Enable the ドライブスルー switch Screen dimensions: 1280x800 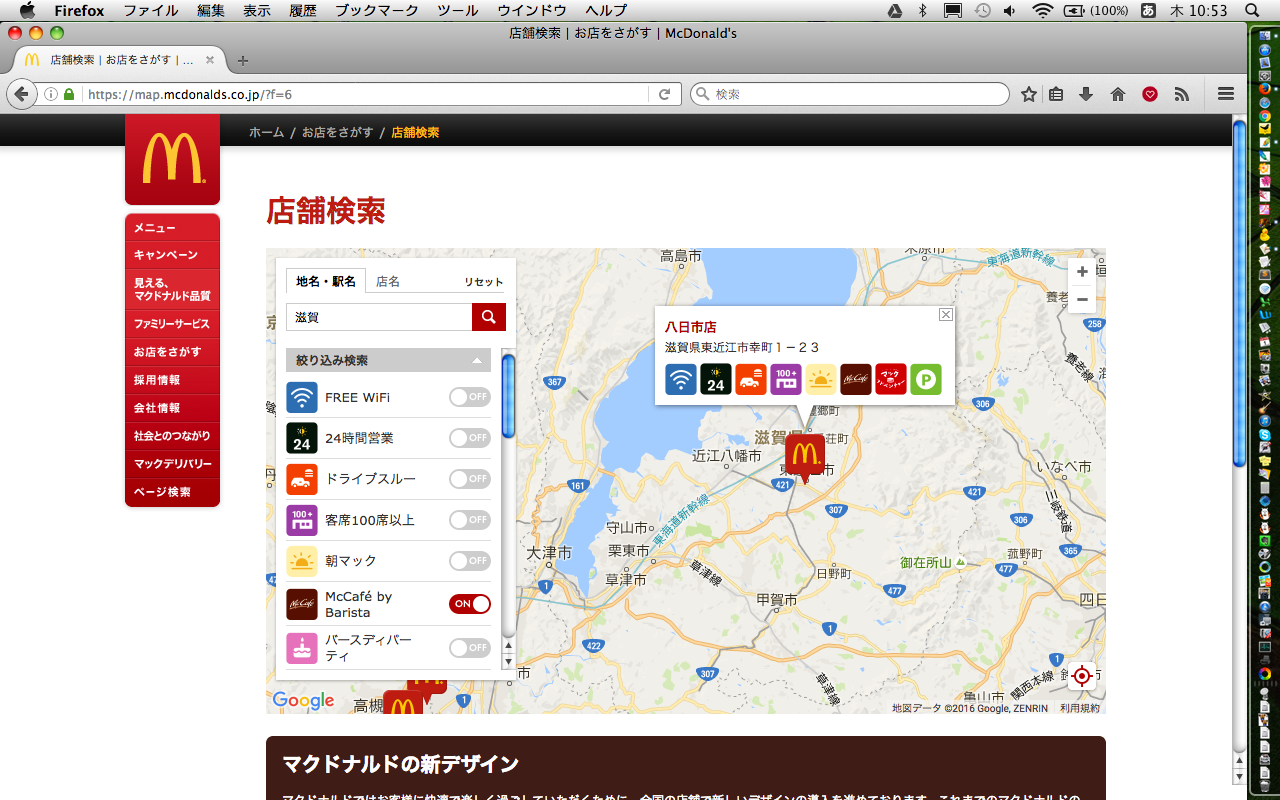(470, 479)
